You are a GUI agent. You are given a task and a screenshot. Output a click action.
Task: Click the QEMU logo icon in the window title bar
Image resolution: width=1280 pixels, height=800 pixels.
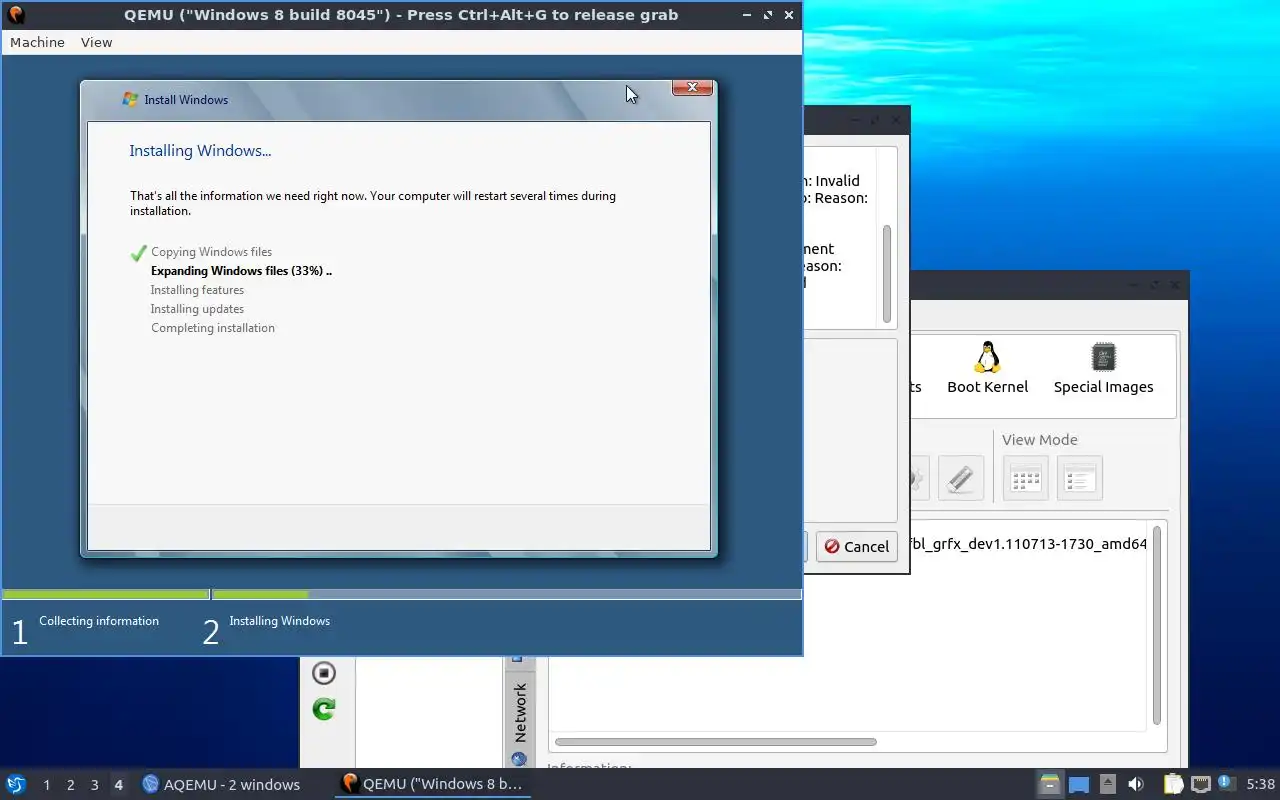[x=15, y=15]
